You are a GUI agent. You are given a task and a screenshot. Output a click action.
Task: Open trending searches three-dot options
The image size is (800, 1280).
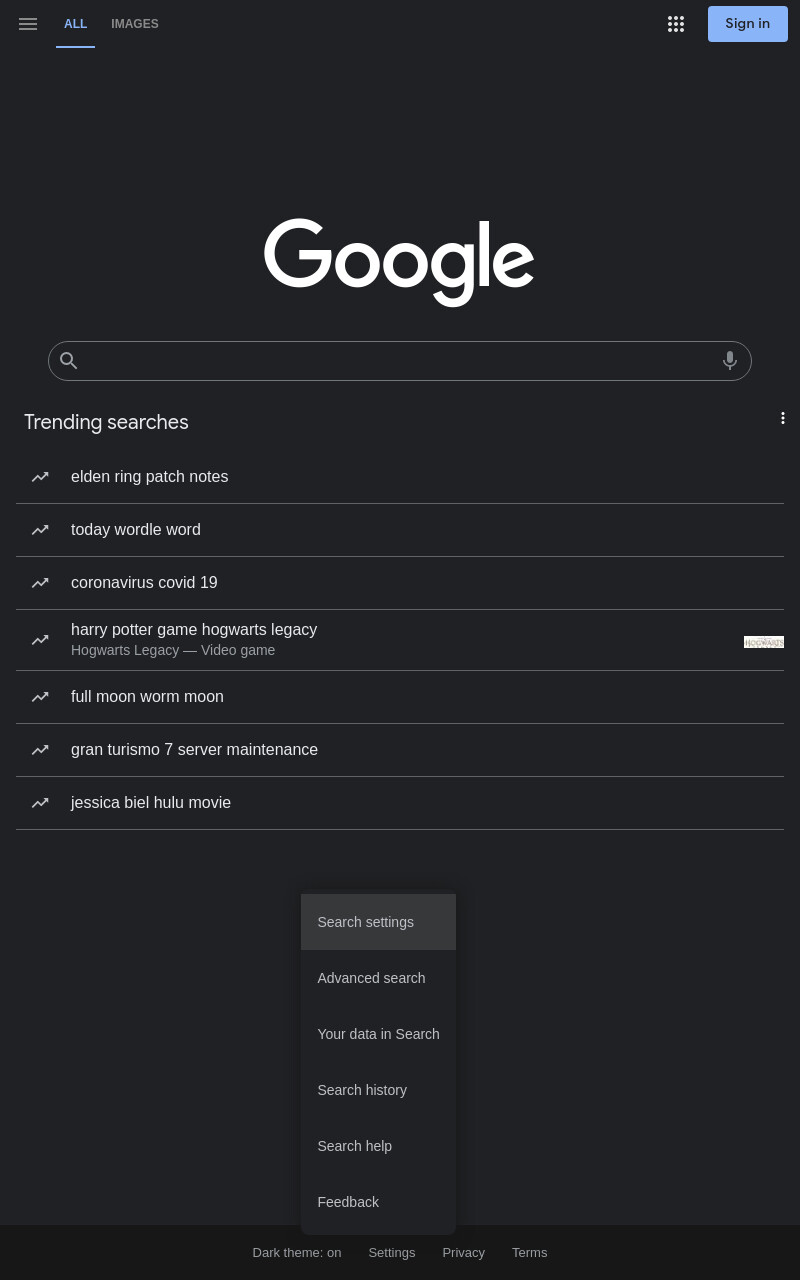(x=783, y=418)
